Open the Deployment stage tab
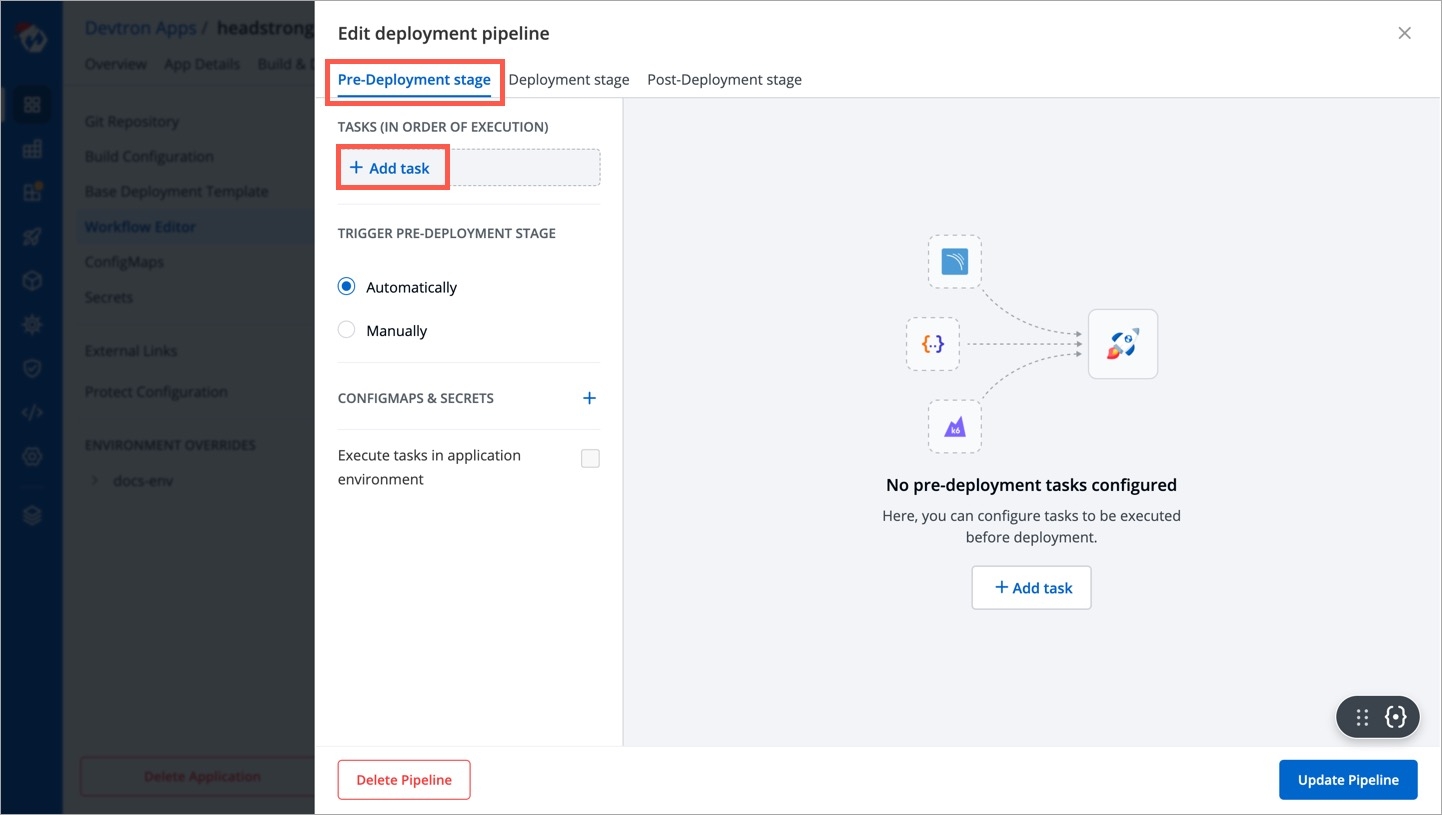Screen dimensions: 1442x815 (568, 80)
